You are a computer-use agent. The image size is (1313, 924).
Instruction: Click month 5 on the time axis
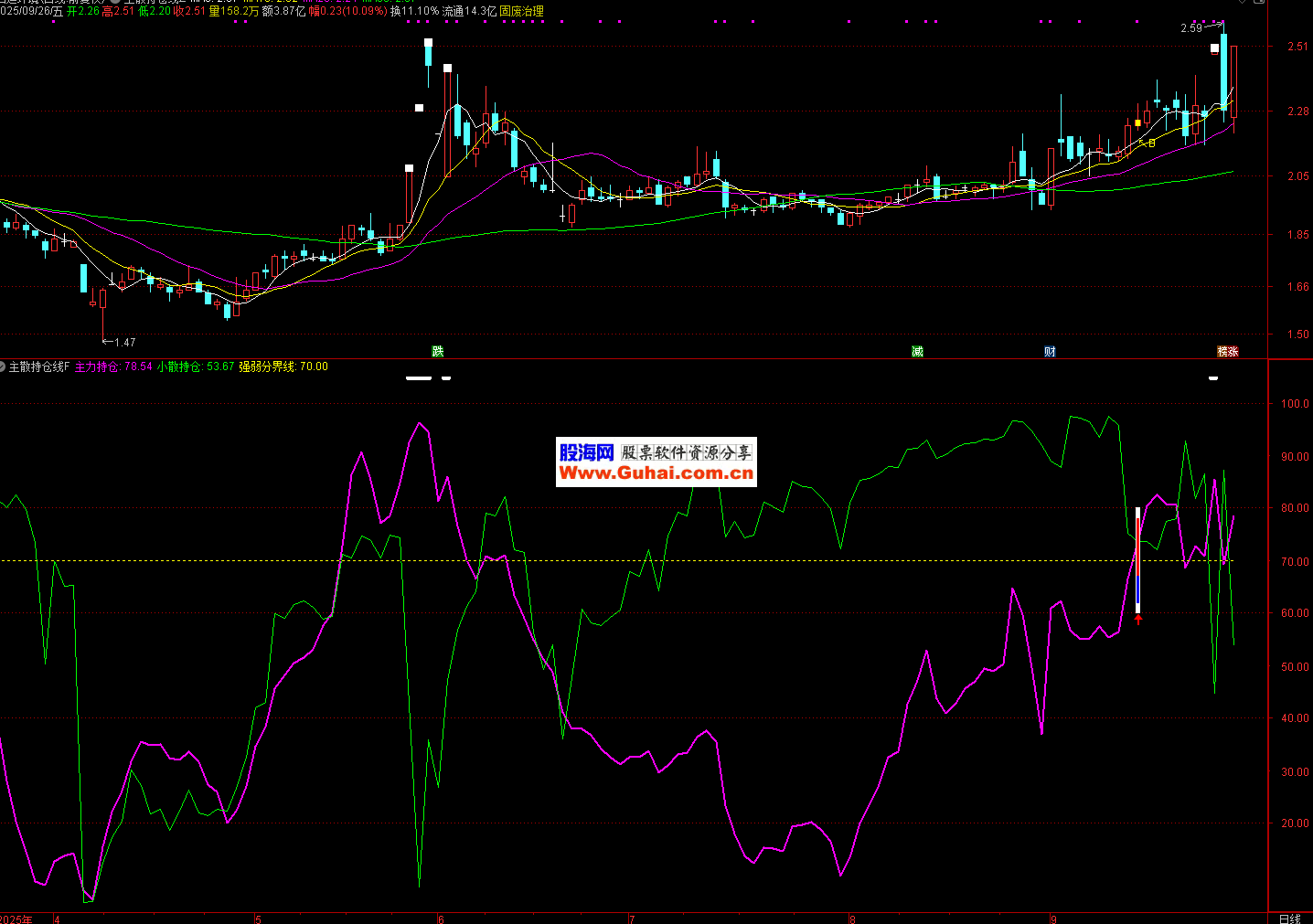point(258,919)
